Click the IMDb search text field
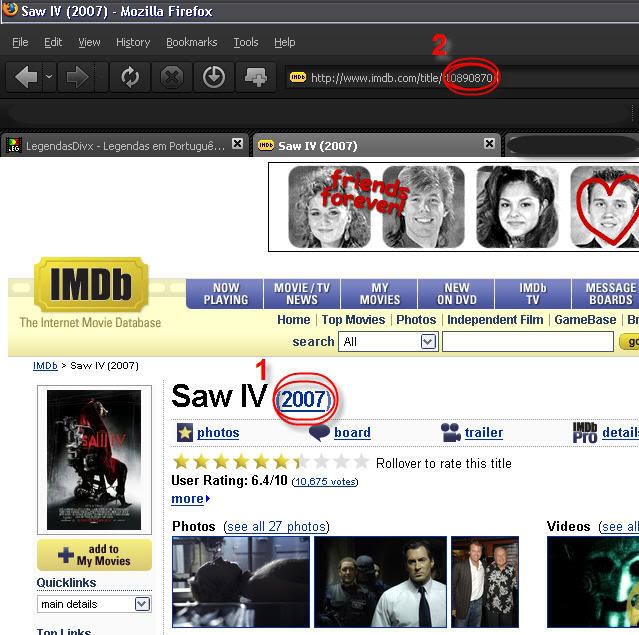 point(528,342)
